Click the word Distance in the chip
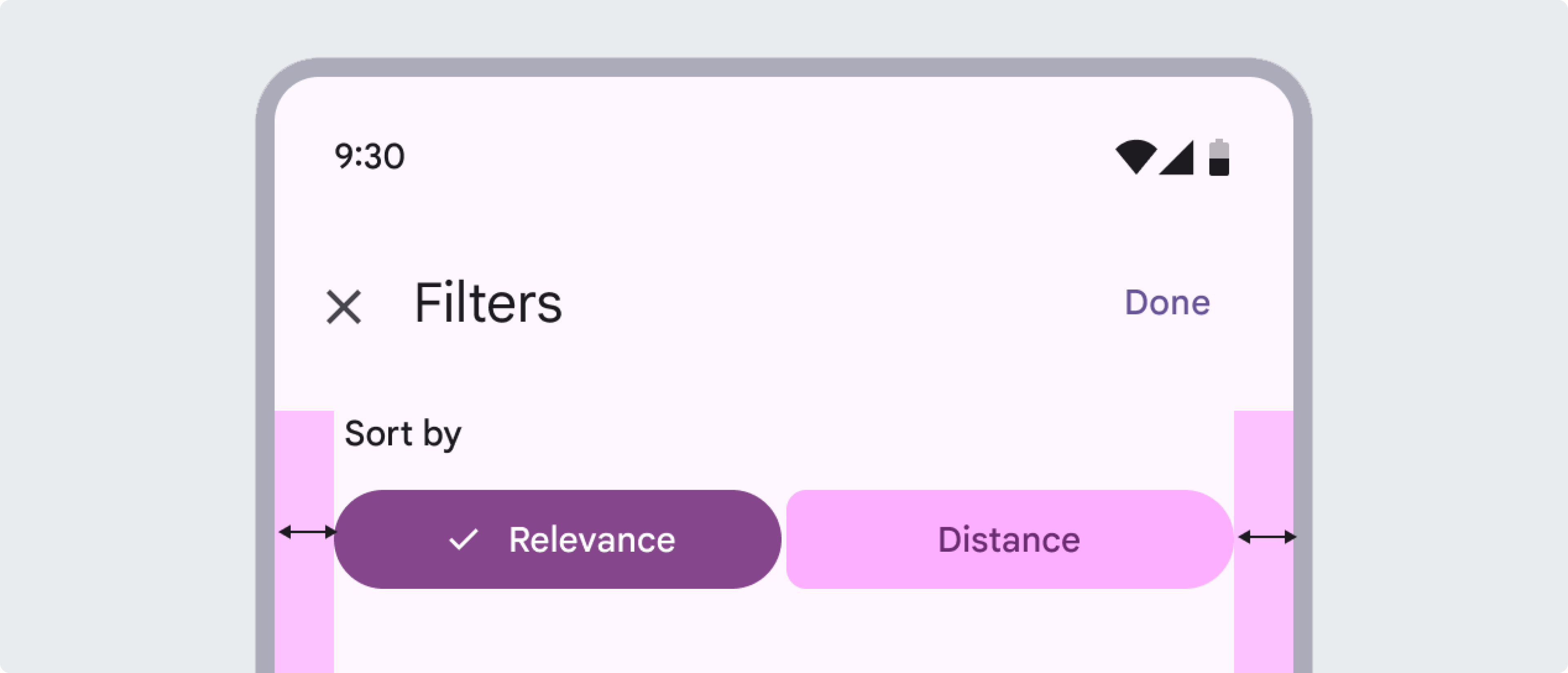Screen dimensions: 1568x673 click(1009, 540)
